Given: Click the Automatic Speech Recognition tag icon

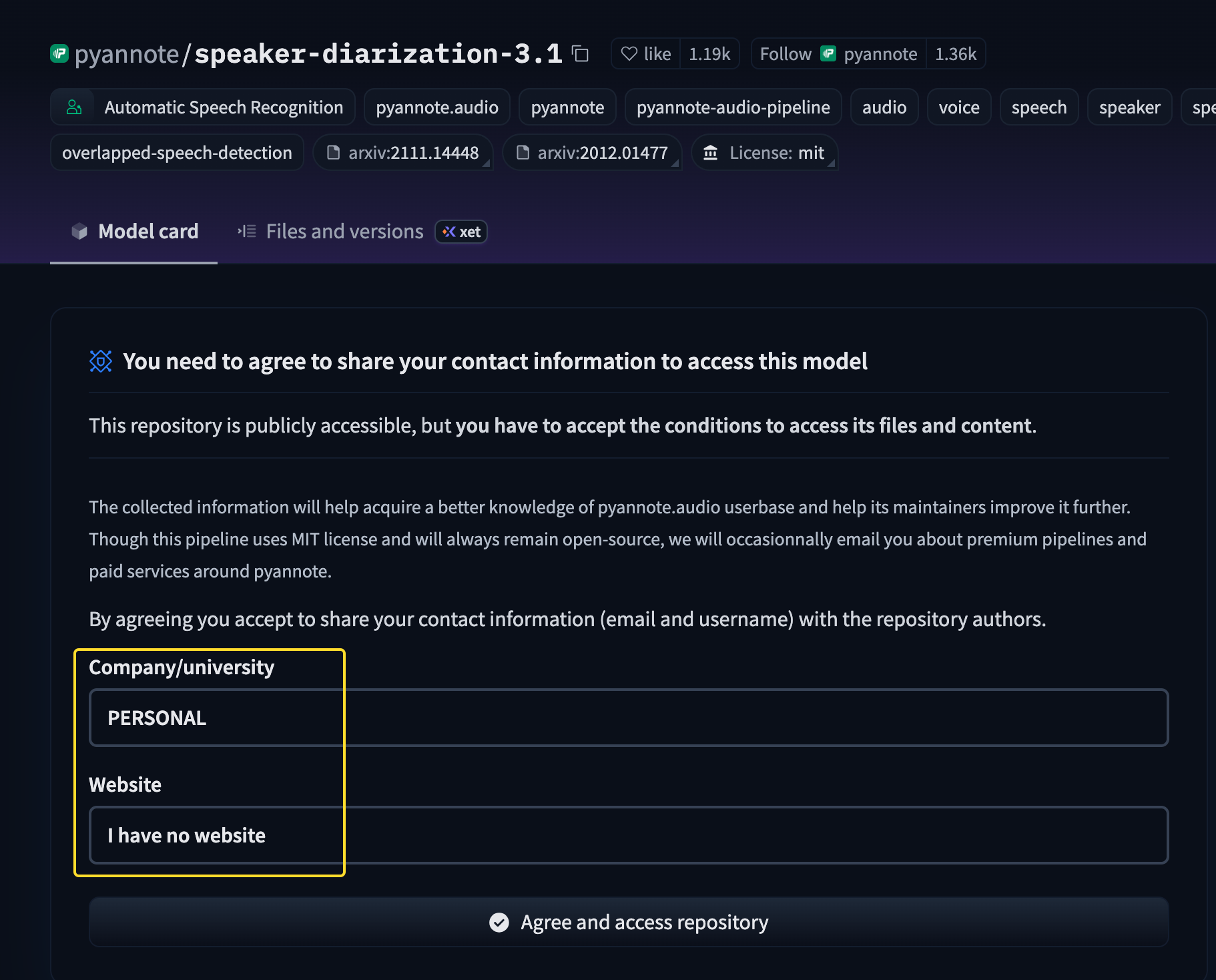Looking at the screenshot, I should tap(74, 107).
